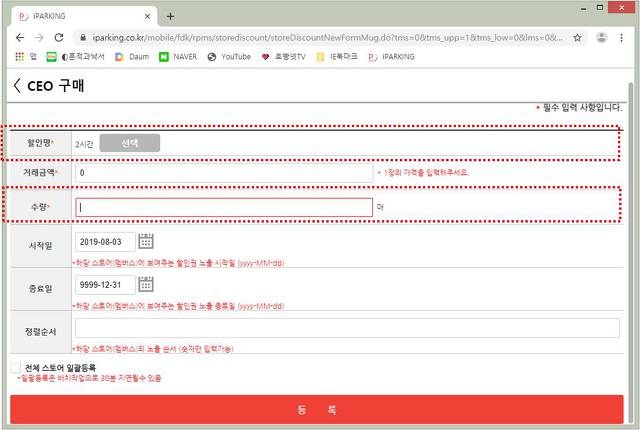Screen dimensions: 640x430
Task: Click the 거래금액 amount input field
Action: [224, 173]
